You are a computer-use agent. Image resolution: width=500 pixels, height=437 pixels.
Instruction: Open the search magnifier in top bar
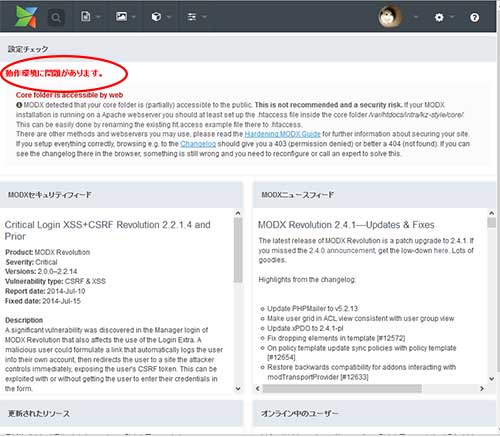pyautogui.click(x=56, y=17)
